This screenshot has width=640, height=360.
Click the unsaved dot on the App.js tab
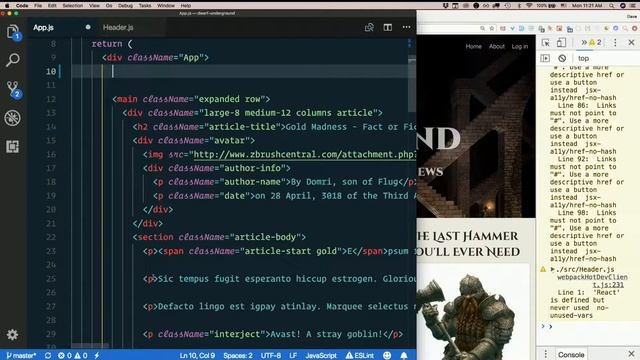coord(88,27)
